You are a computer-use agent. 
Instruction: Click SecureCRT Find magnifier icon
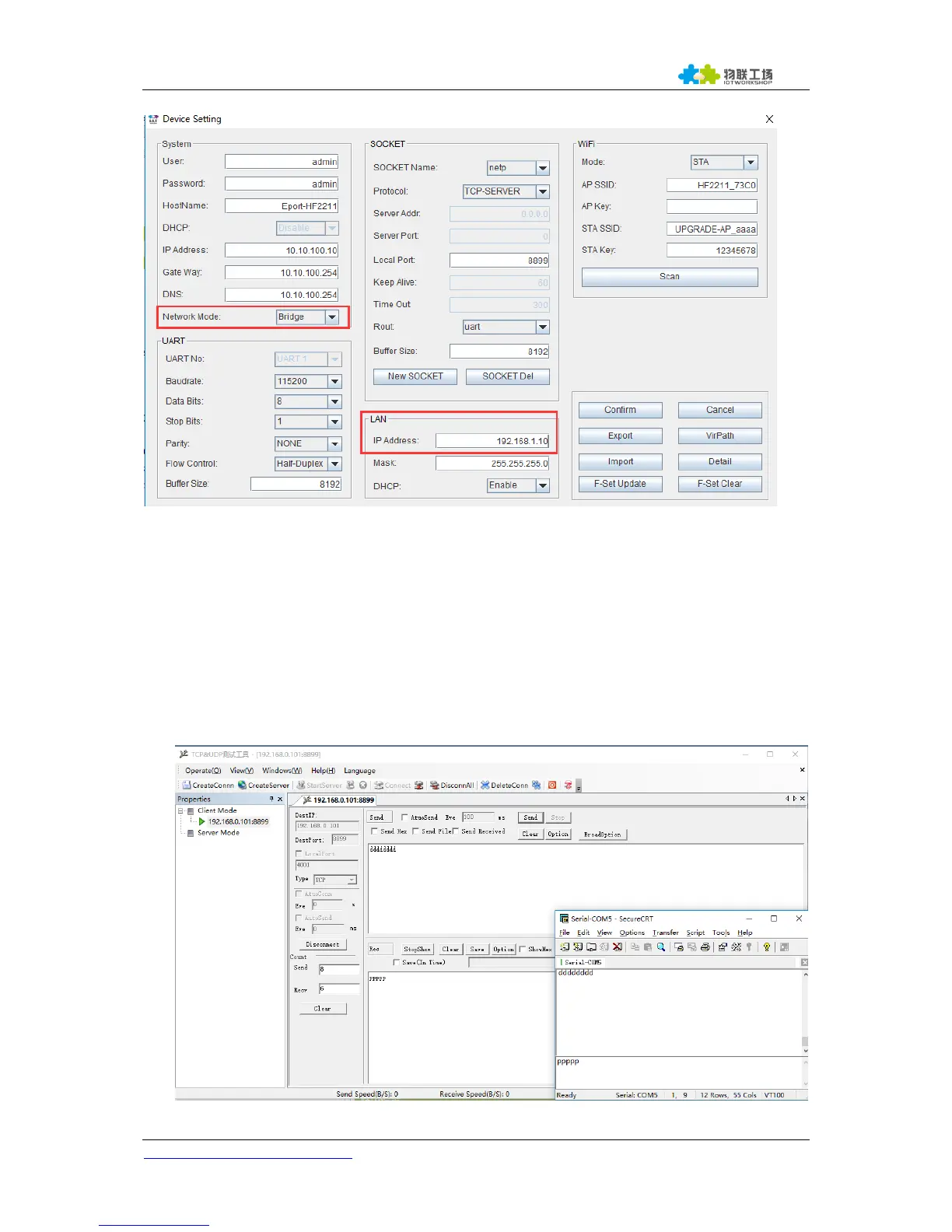coord(661,947)
